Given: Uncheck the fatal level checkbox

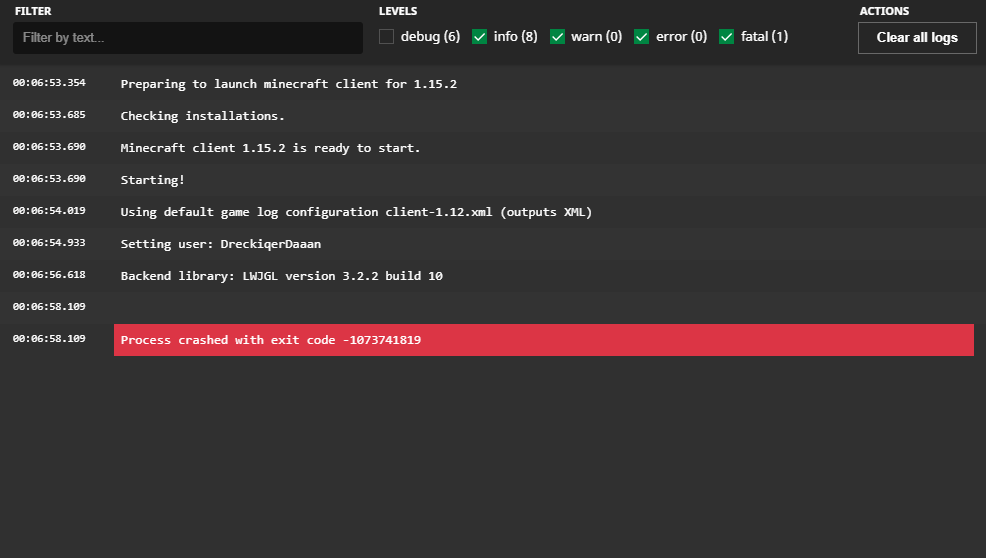Looking at the screenshot, I should point(727,37).
